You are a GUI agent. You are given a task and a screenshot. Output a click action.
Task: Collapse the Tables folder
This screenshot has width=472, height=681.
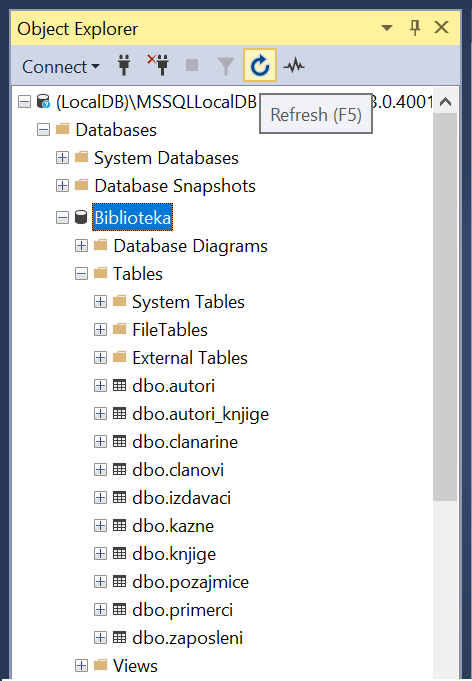[81, 274]
